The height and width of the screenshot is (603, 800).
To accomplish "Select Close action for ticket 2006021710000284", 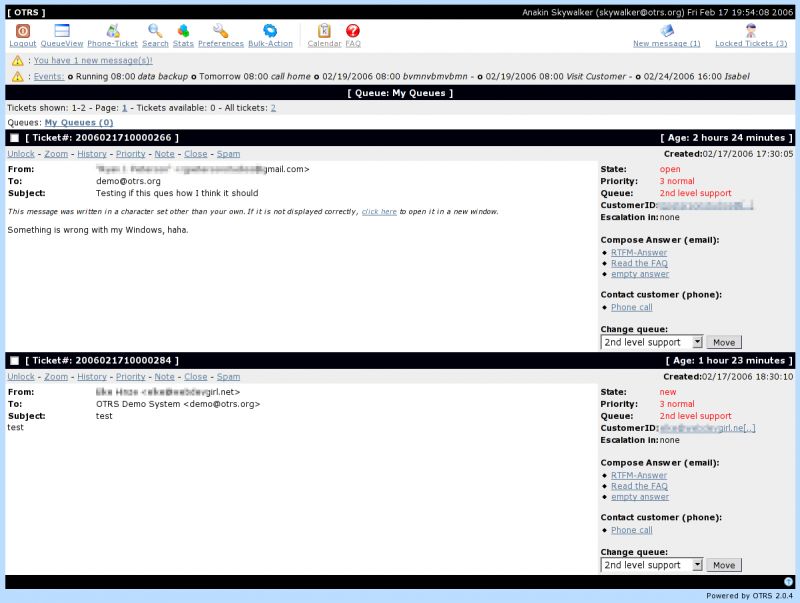I will (x=195, y=377).
